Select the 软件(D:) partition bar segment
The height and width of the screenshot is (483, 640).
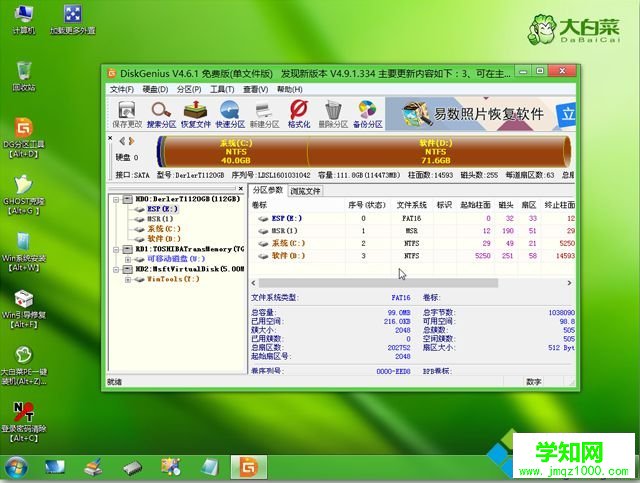pos(436,151)
